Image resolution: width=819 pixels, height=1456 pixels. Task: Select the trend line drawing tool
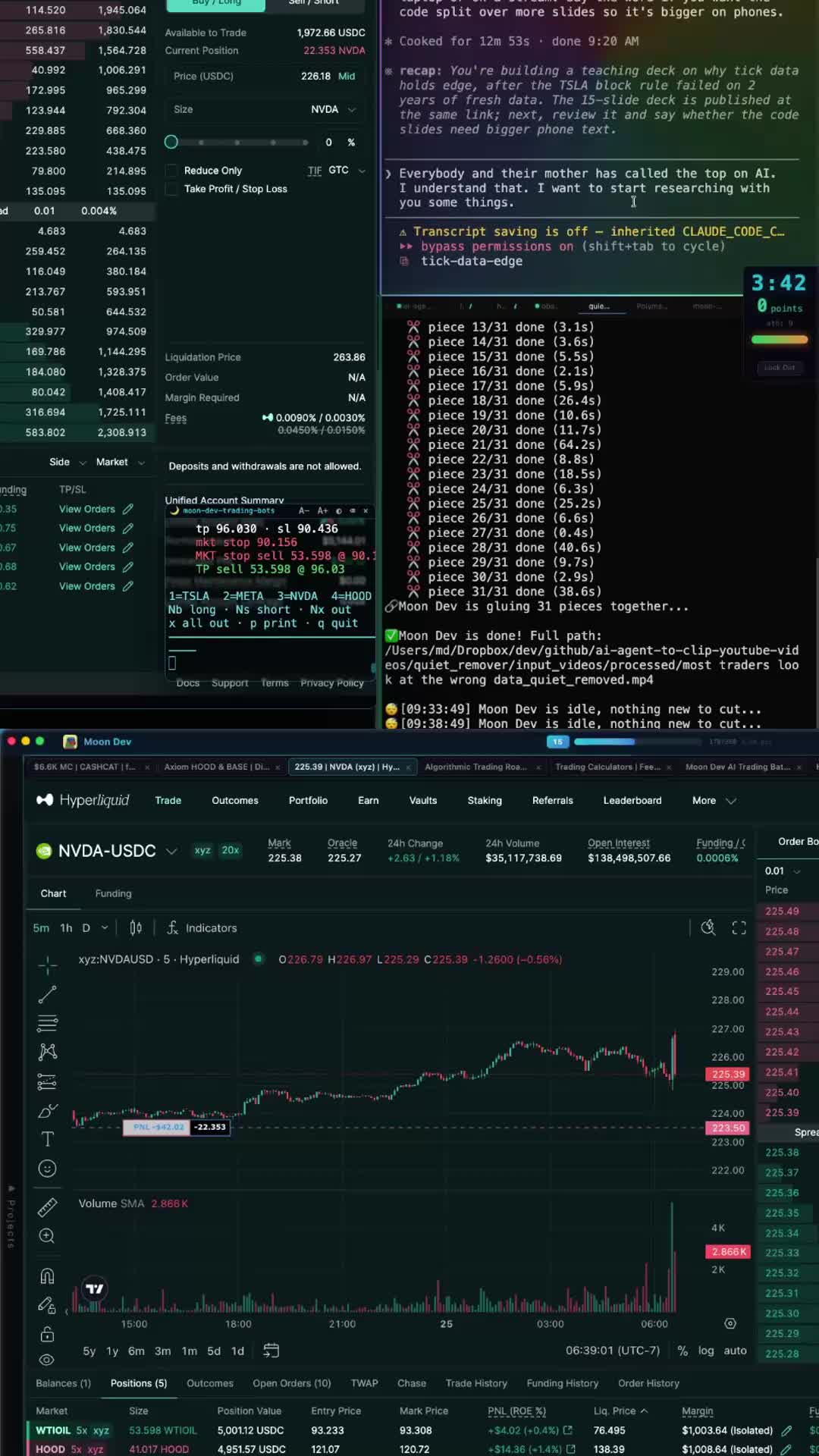47,994
